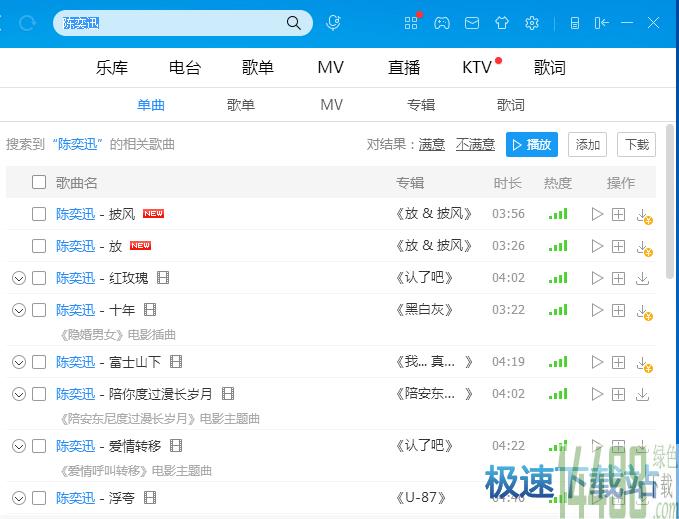Switch to the 单曲 results tab
The width and height of the screenshot is (679, 519).
point(151,105)
